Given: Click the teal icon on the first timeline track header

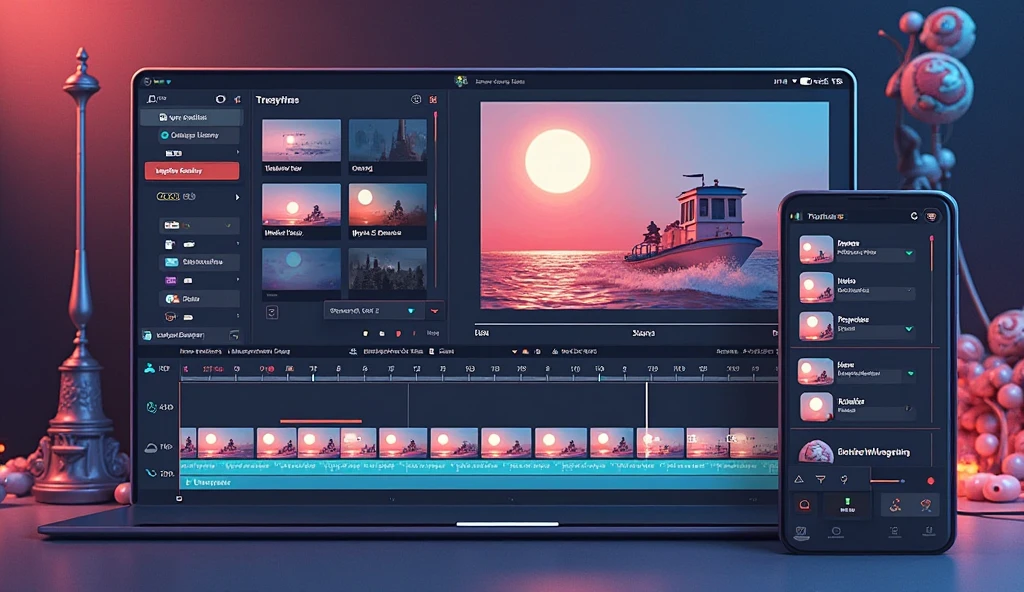Looking at the screenshot, I should pyautogui.click(x=150, y=369).
